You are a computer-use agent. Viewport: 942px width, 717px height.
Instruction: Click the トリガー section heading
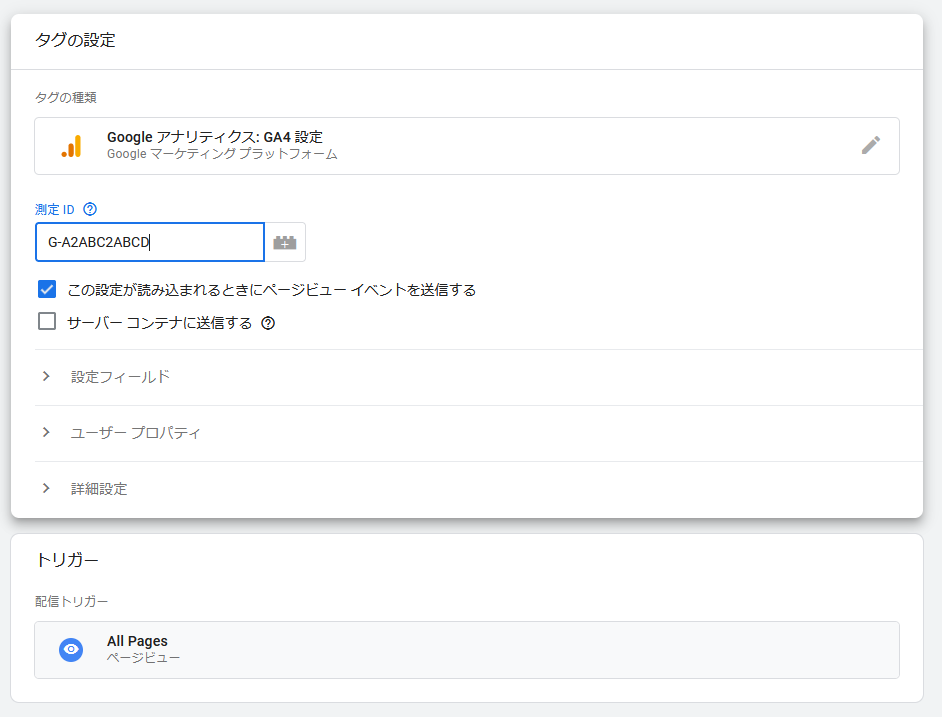tap(67, 560)
